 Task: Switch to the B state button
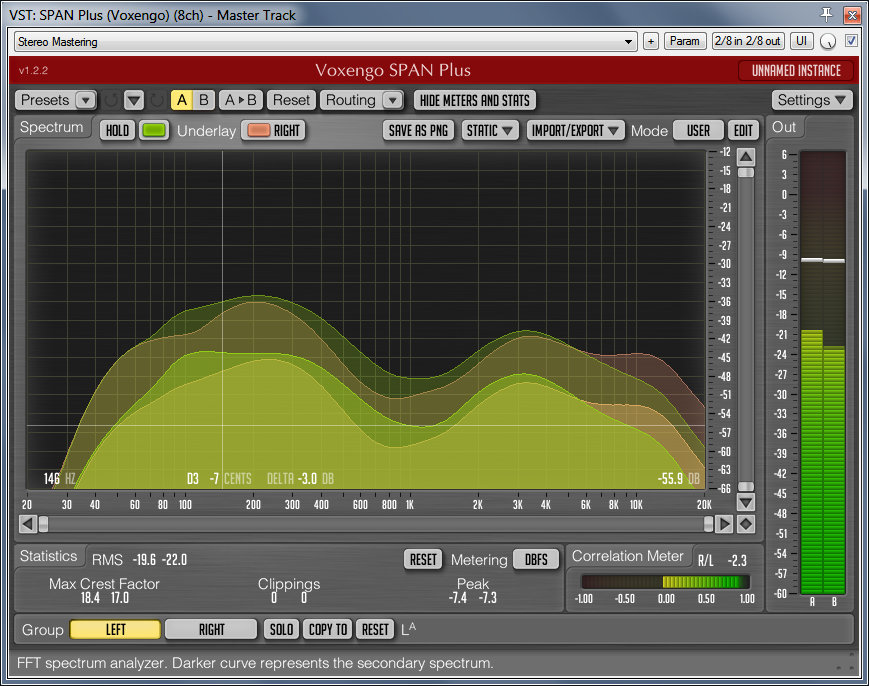pos(203,100)
